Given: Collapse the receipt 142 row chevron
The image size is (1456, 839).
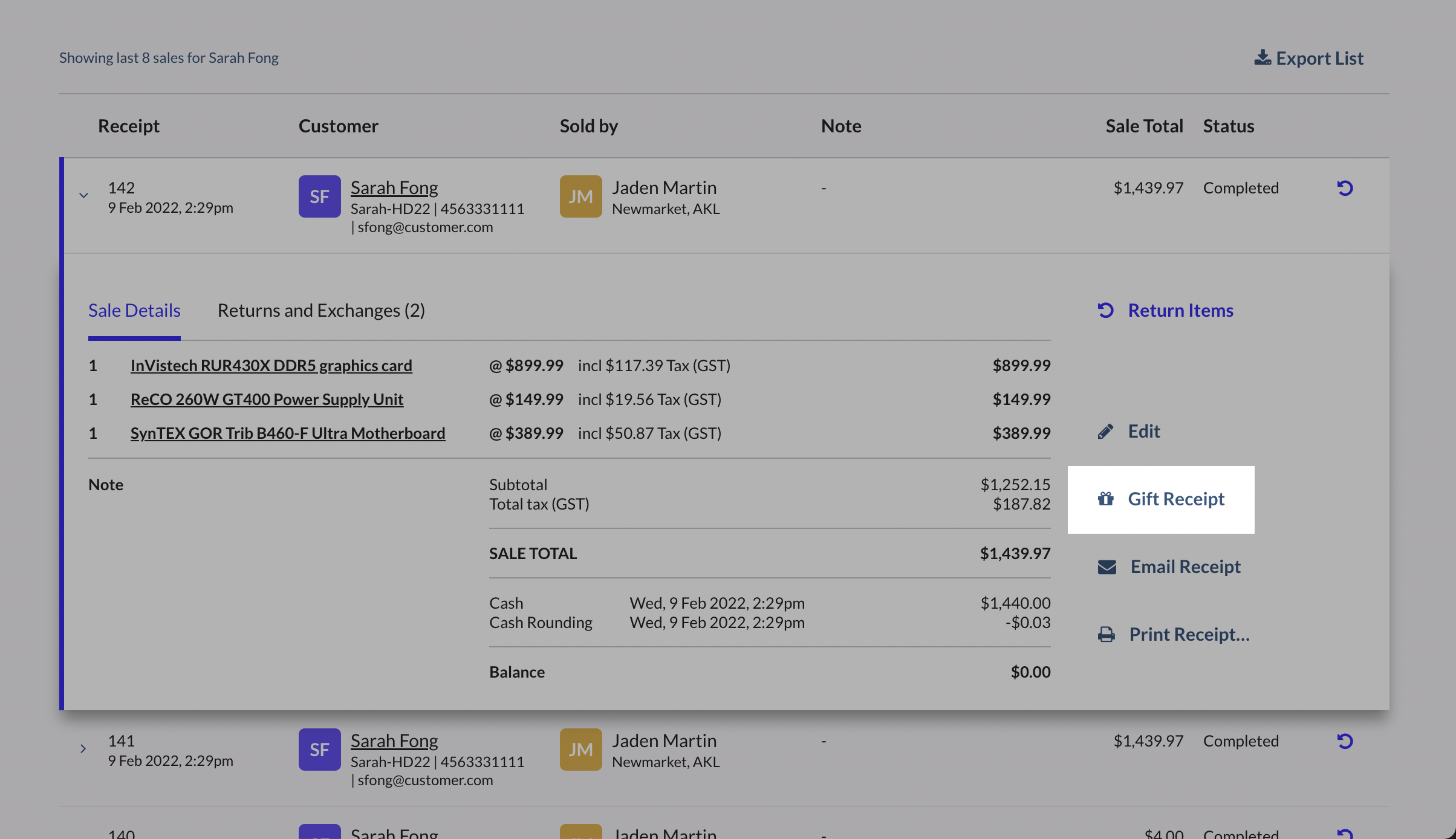Looking at the screenshot, I should click(83, 195).
